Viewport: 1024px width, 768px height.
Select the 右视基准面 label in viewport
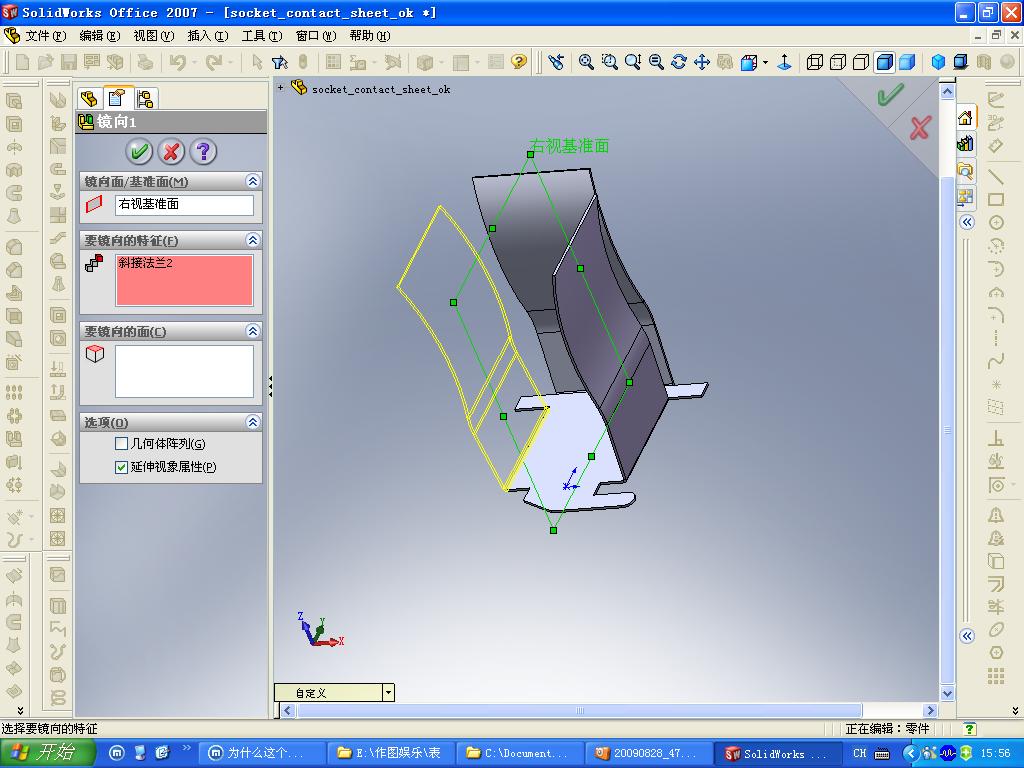(x=568, y=146)
